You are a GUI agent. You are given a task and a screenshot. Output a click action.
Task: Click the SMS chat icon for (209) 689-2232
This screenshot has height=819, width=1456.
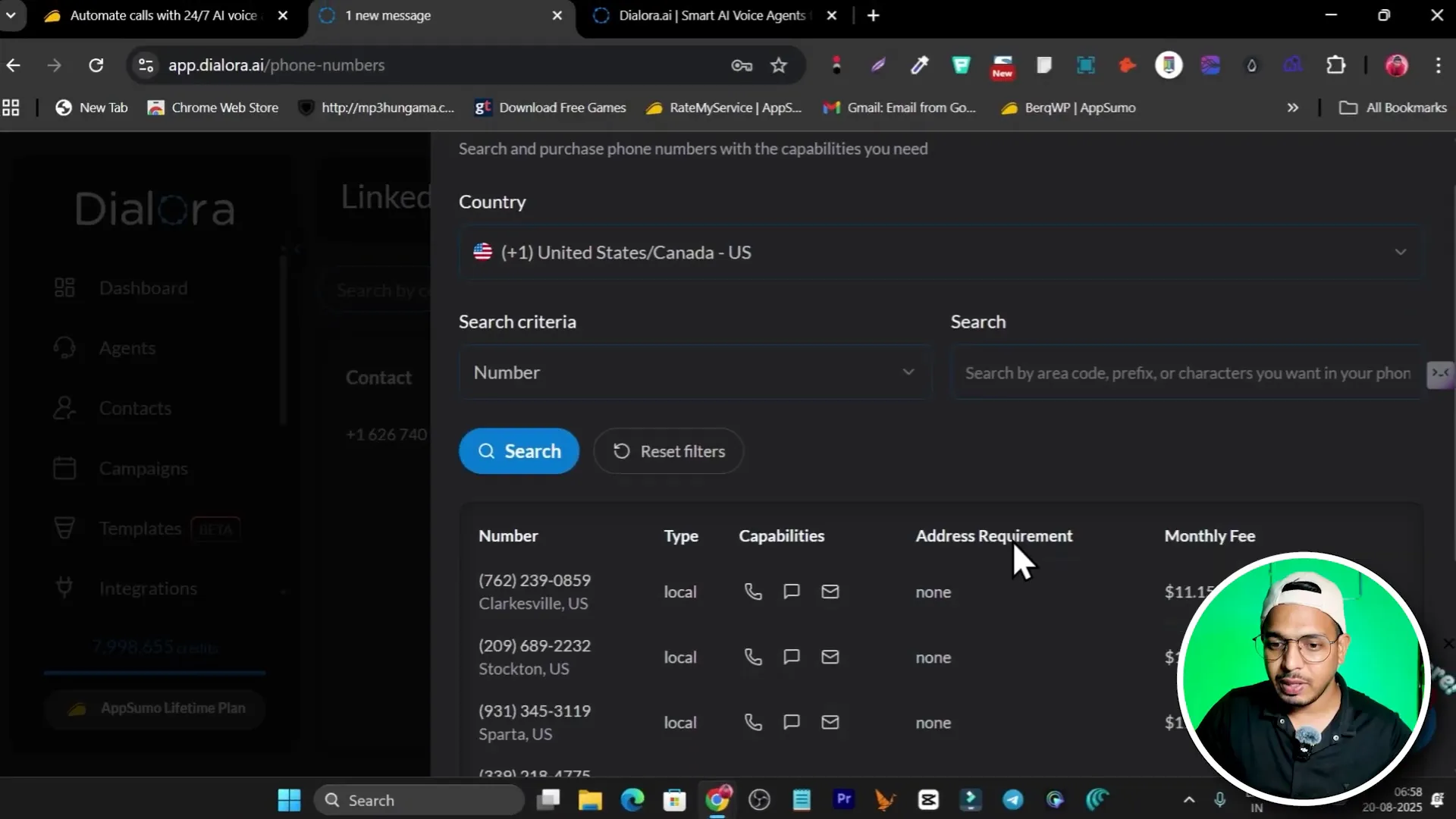[x=791, y=657]
